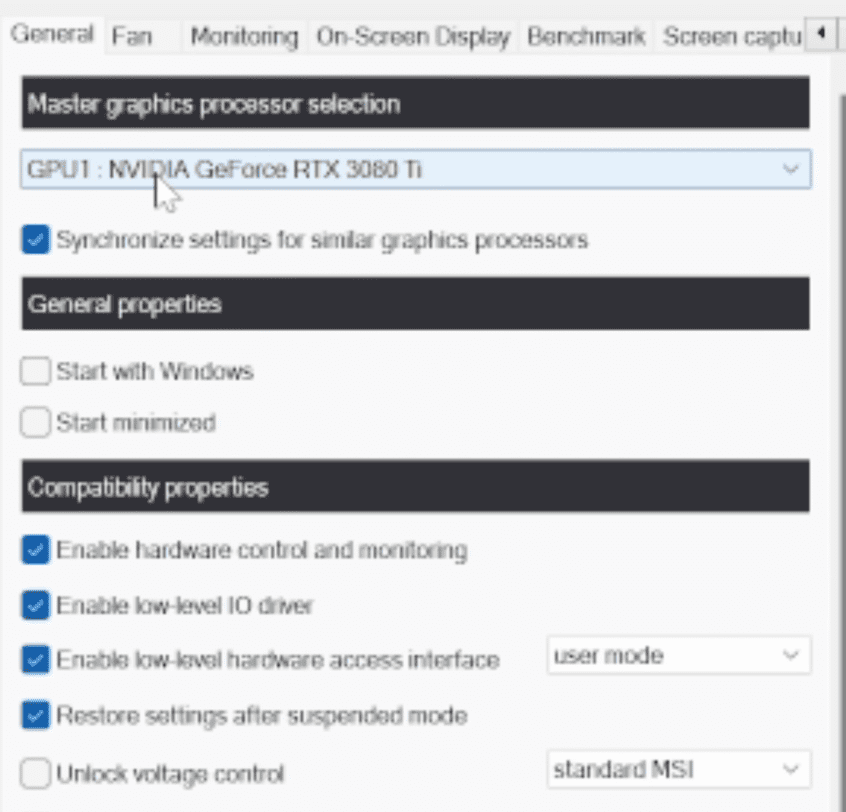Open the master graphics processor dropdown

pos(792,169)
